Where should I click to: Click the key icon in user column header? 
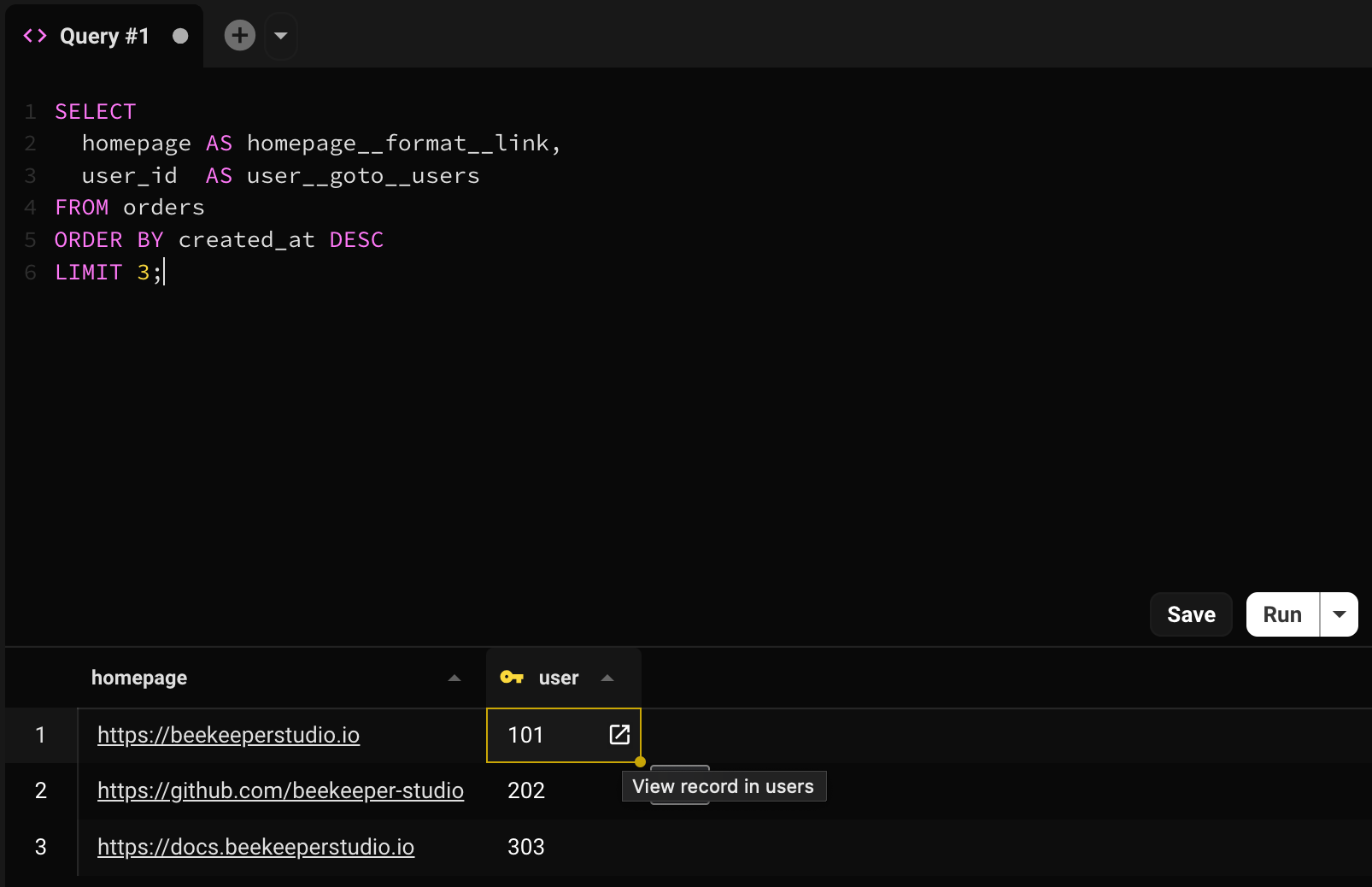click(511, 678)
